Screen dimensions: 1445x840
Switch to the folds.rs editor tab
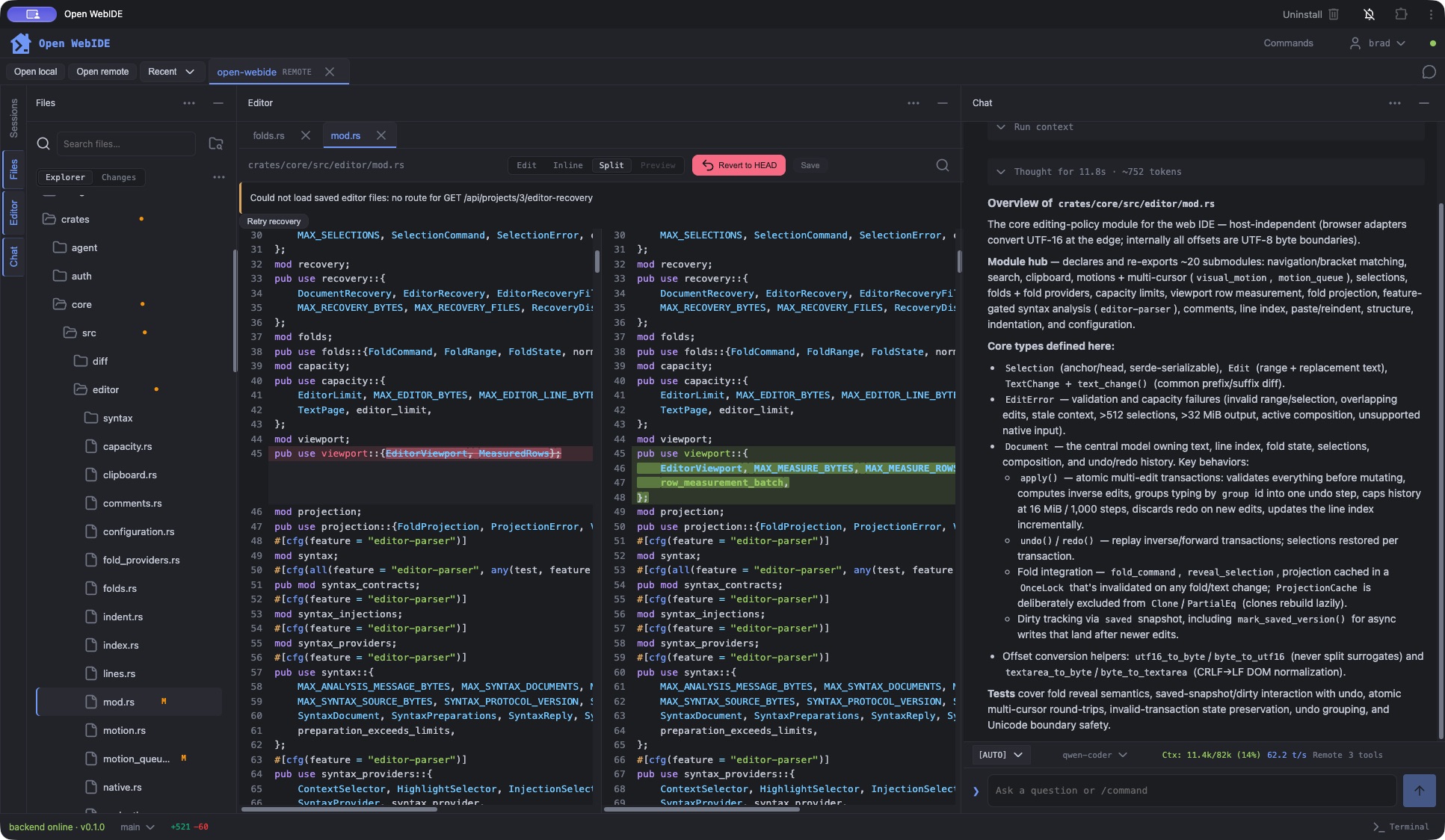268,135
